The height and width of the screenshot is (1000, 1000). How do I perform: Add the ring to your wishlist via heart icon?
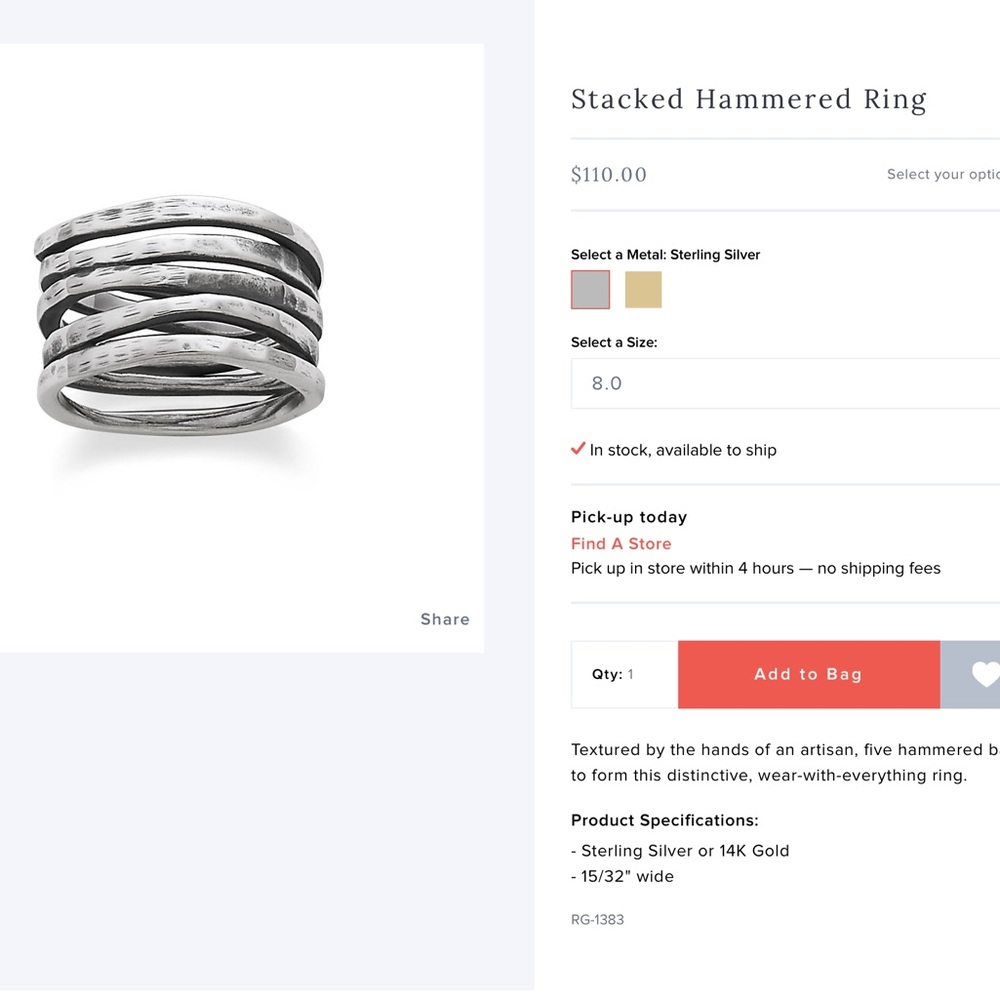pyautogui.click(x=985, y=674)
